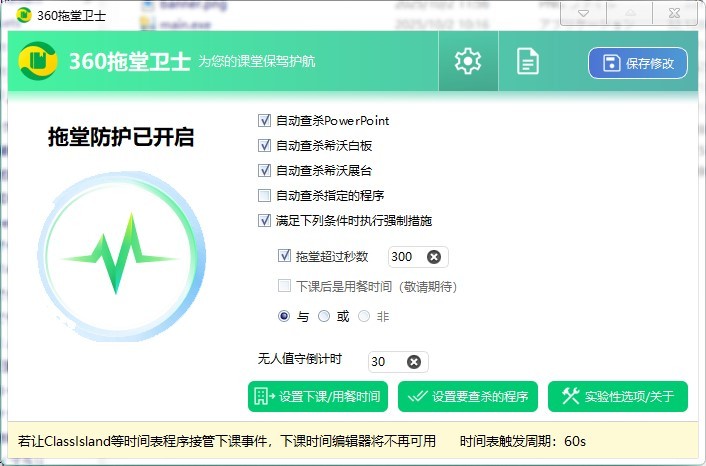706x466 pixels.
Task: Uncheck 自动查杀PowerPoint option
Action: pyautogui.click(x=265, y=121)
